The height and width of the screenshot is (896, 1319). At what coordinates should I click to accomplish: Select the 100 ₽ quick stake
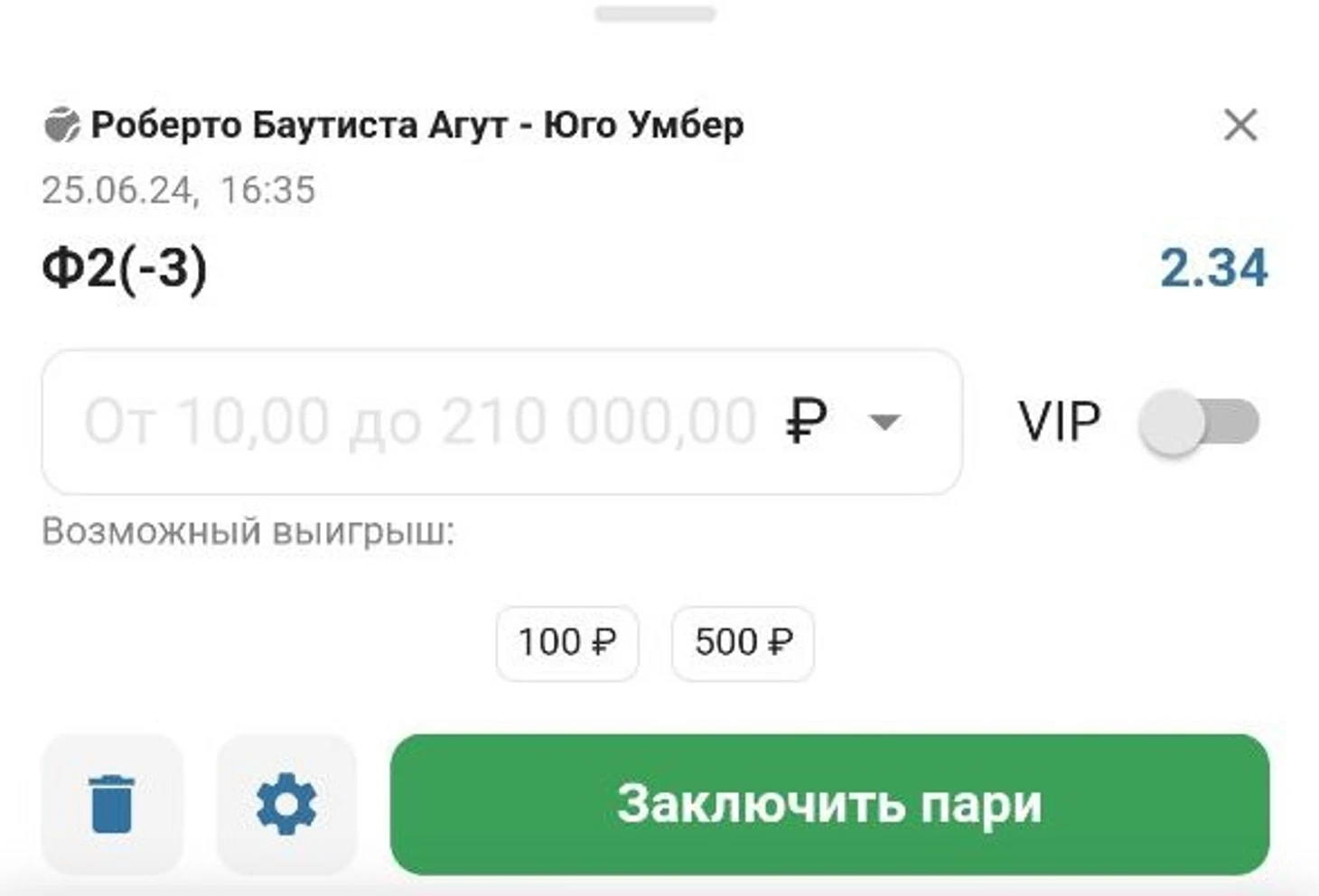(566, 643)
